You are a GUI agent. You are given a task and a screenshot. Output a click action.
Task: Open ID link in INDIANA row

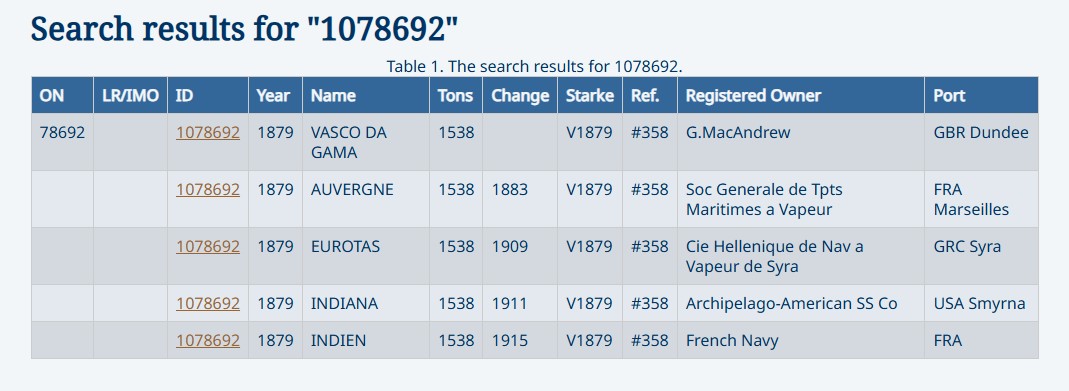[x=208, y=303]
